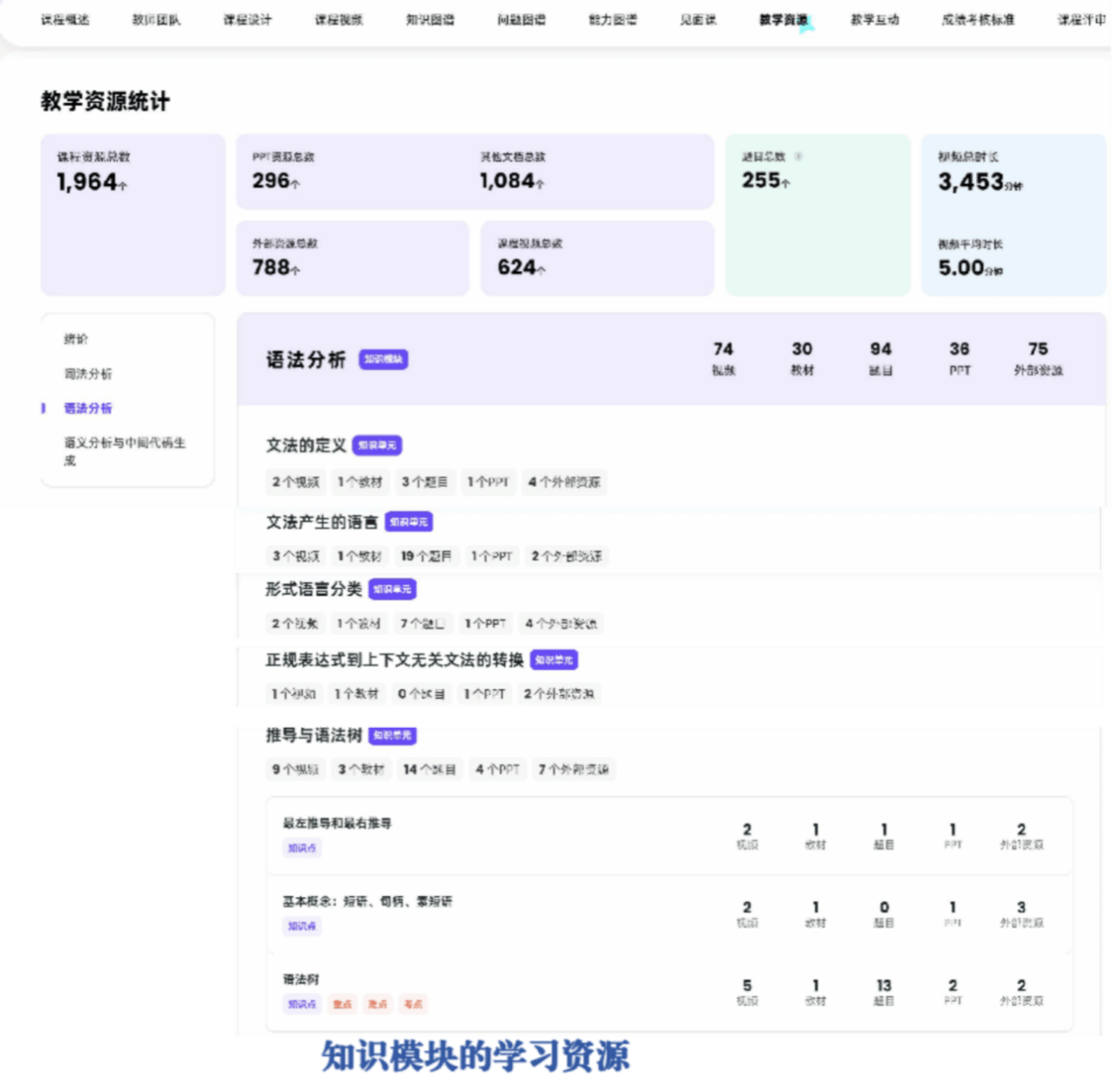The image size is (1115, 1092).
Task: Click the 知识单元 badge beside 文法产生的语言
Action: click(x=409, y=522)
